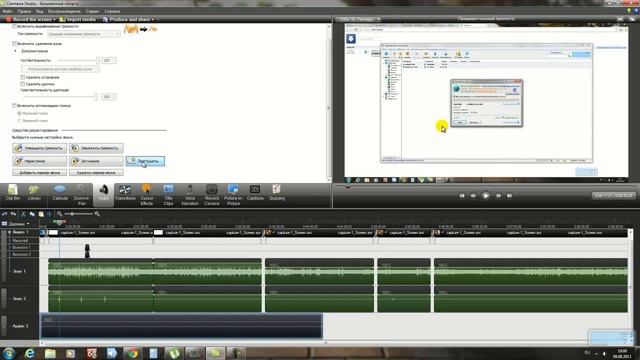
Task: Click the timeline zoom-in magnifier
Action: (97, 214)
